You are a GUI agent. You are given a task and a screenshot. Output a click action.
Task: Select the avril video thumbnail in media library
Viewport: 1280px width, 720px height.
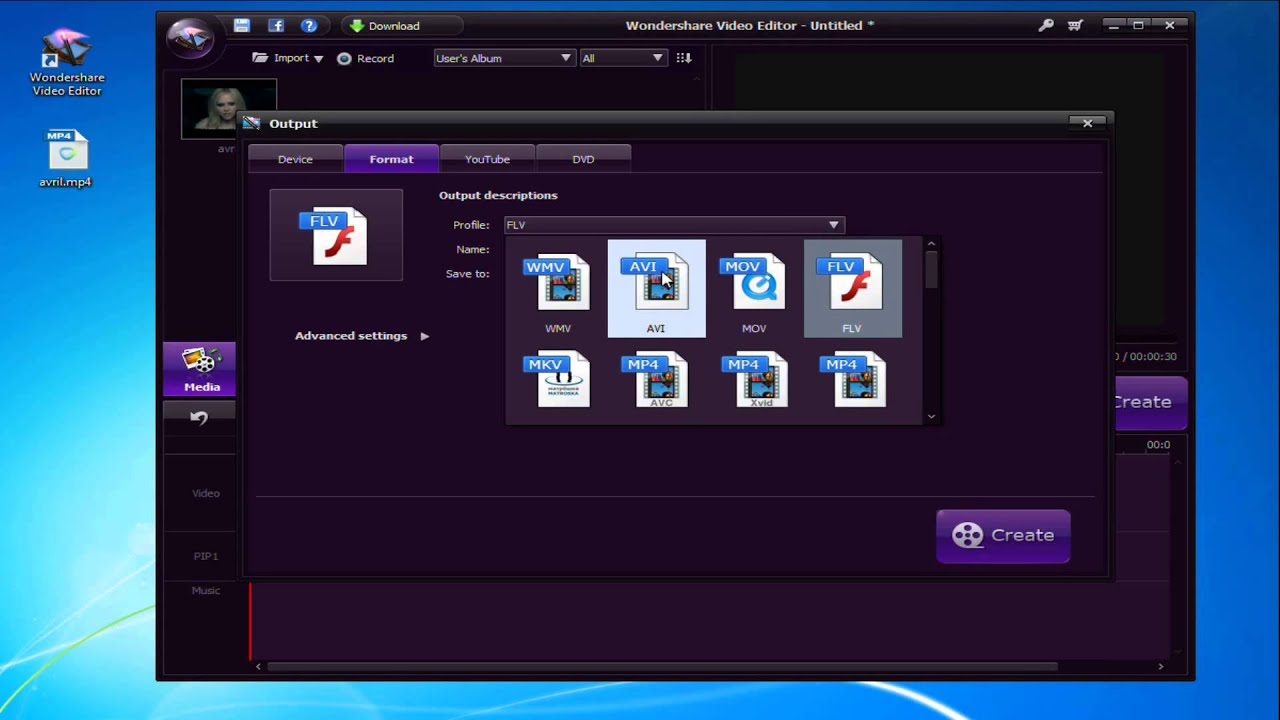tap(229, 109)
